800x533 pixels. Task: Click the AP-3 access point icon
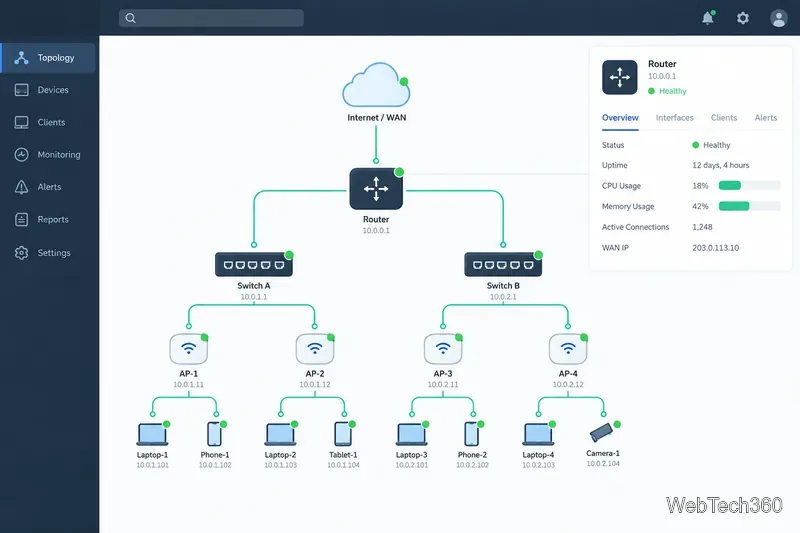click(x=443, y=349)
